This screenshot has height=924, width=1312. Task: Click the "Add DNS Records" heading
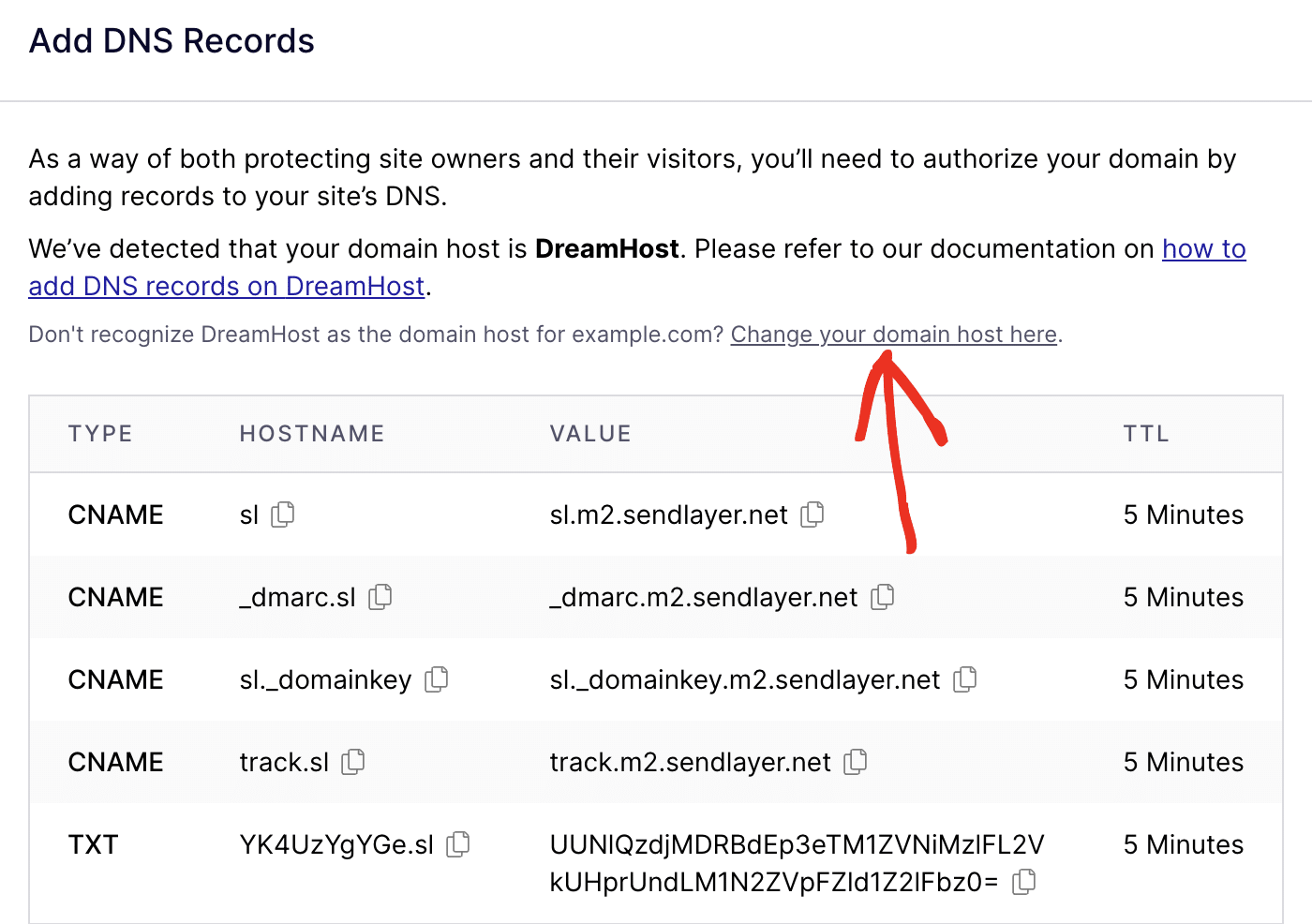[x=171, y=40]
